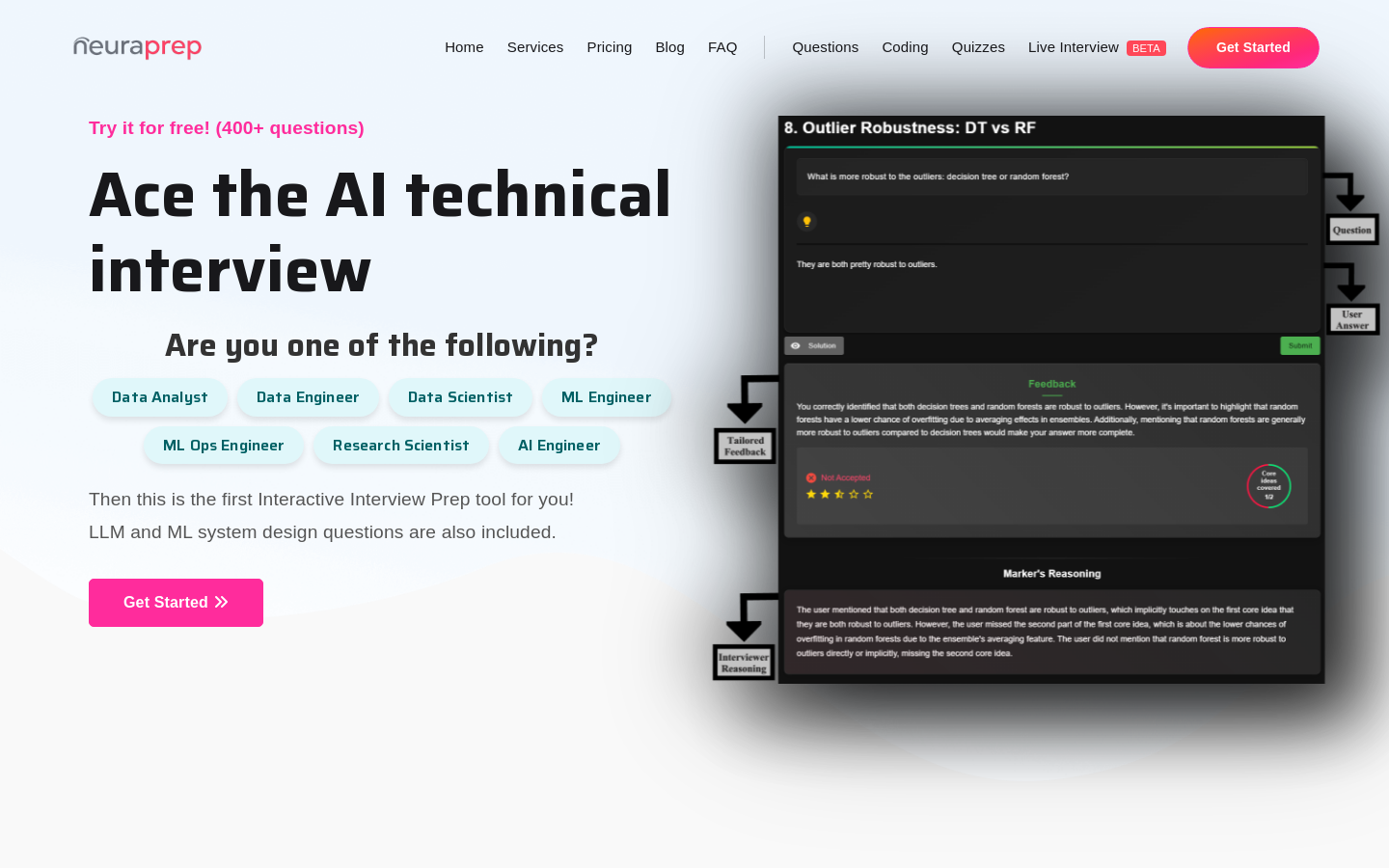Select the ML Engineer chip

tap(606, 397)
